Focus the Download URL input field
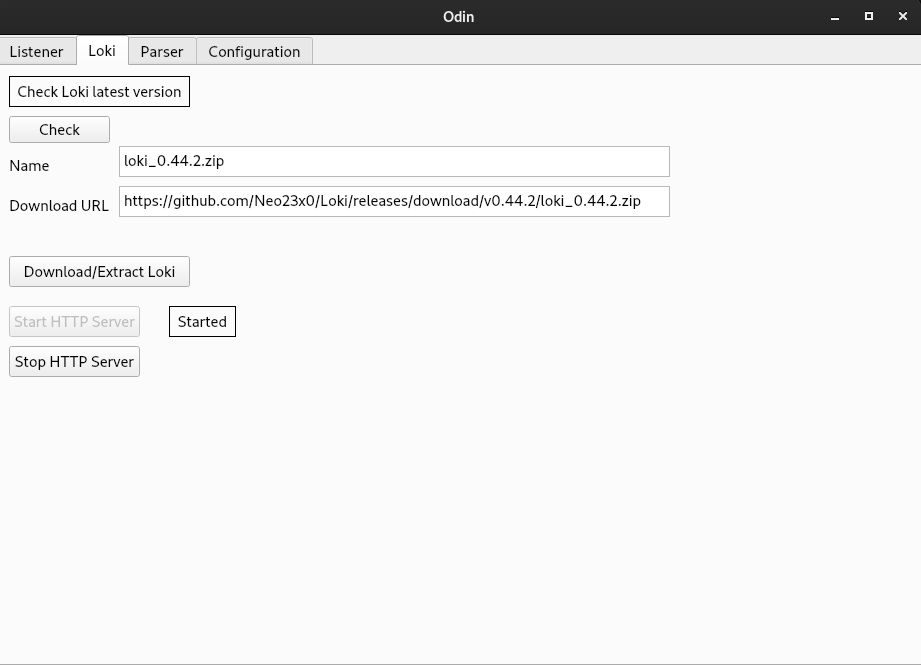 pyautogui.click(x=394, y=201)
